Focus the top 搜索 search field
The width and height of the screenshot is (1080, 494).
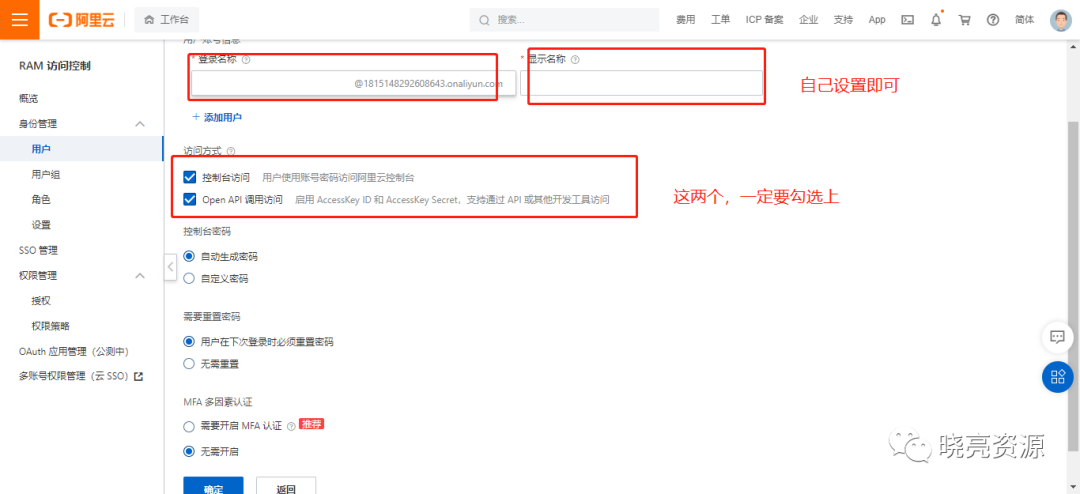click(x=563, y=20)
